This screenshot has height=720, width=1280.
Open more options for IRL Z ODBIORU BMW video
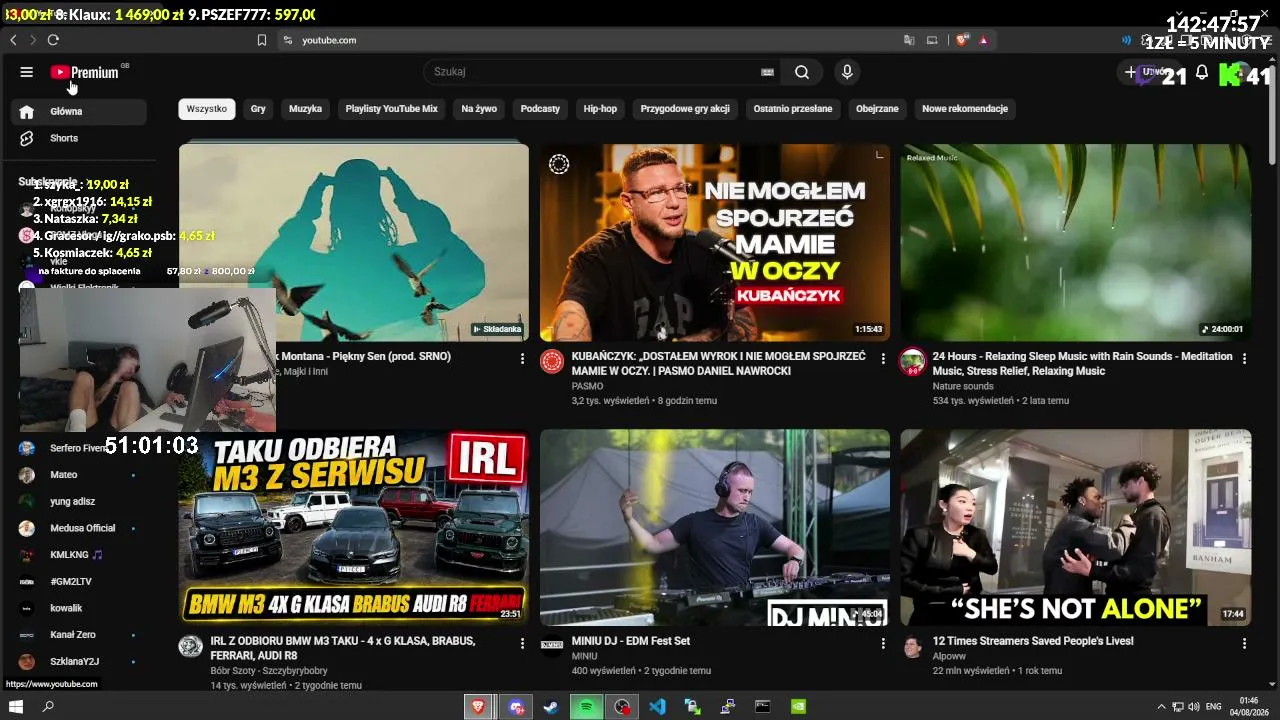522,643
